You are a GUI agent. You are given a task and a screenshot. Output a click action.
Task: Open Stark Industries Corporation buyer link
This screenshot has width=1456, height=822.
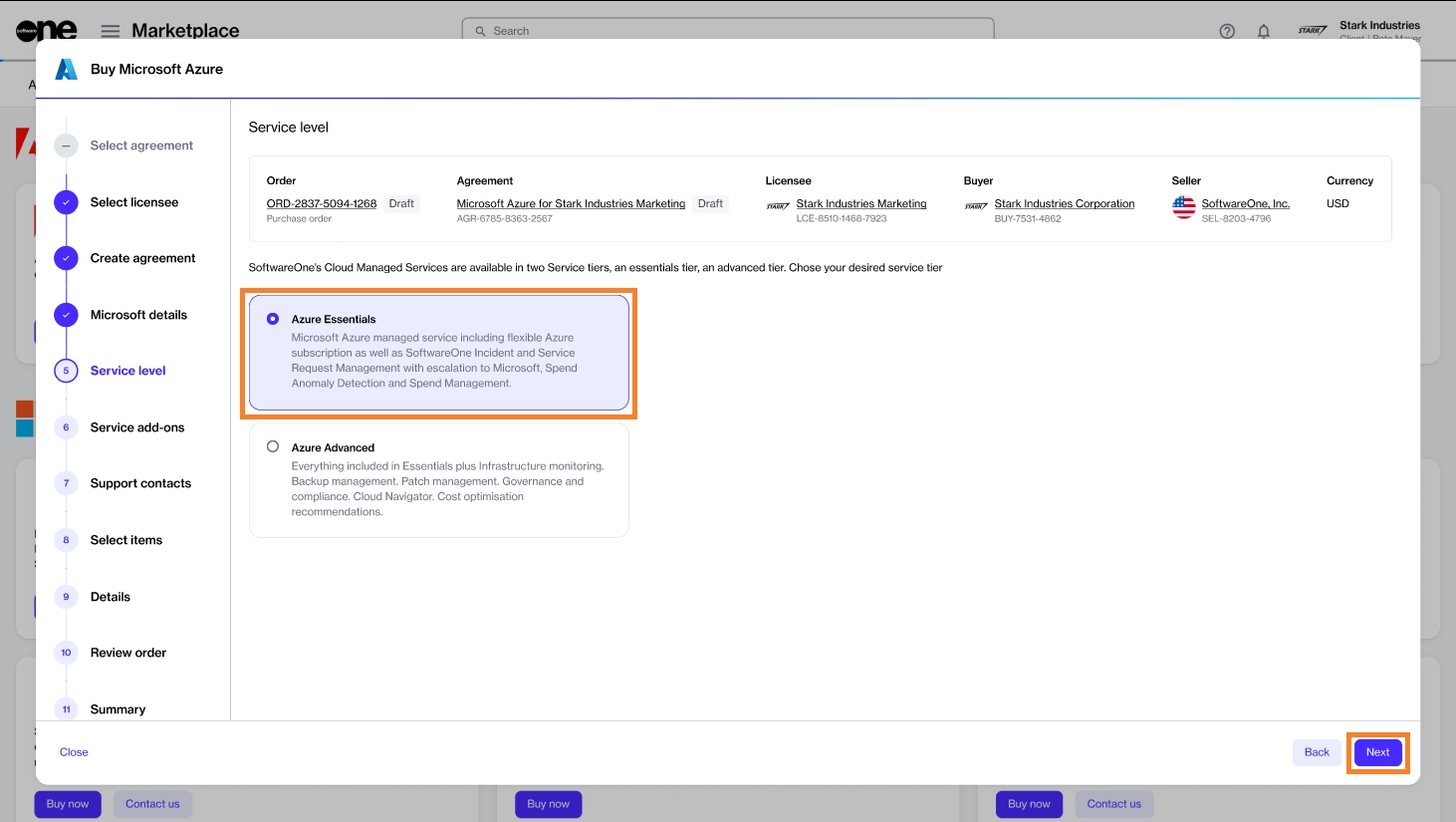click(x=1064, y=203)
